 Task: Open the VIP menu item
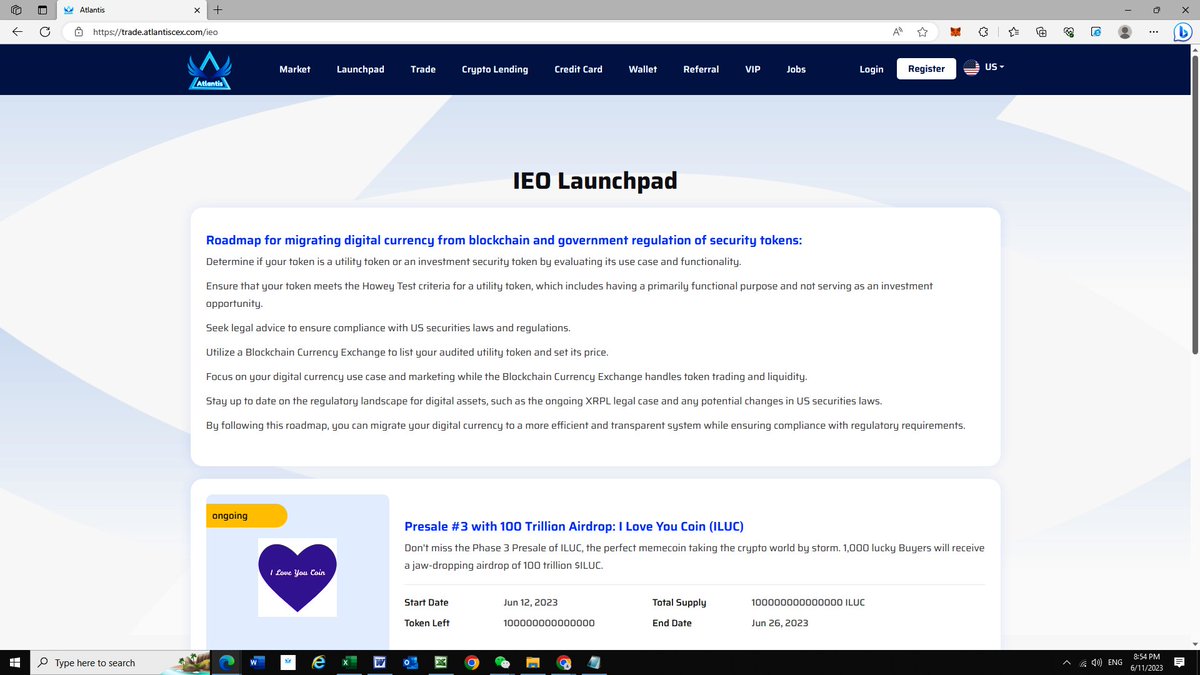[x=753, y=69]
